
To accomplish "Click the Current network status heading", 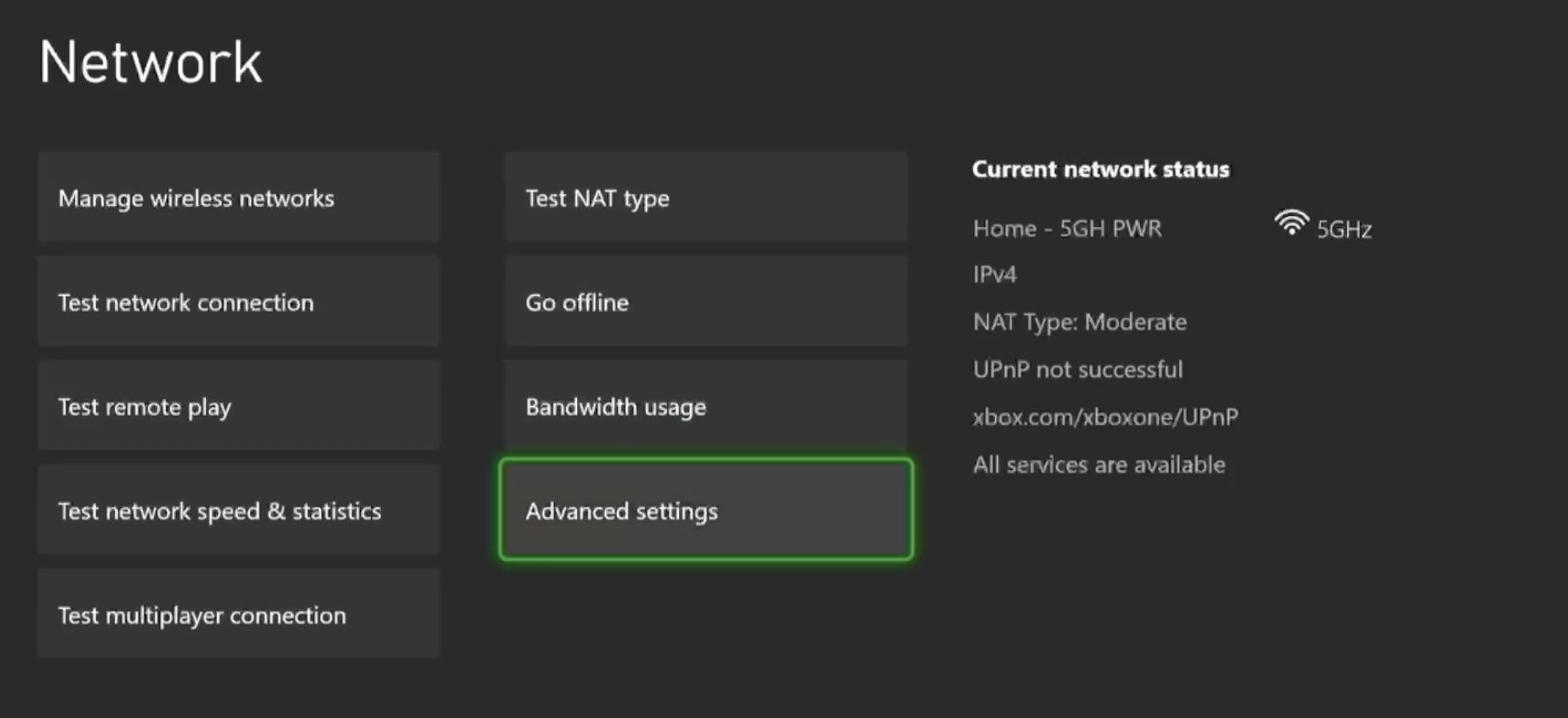I will click(x=1100, y=170).
